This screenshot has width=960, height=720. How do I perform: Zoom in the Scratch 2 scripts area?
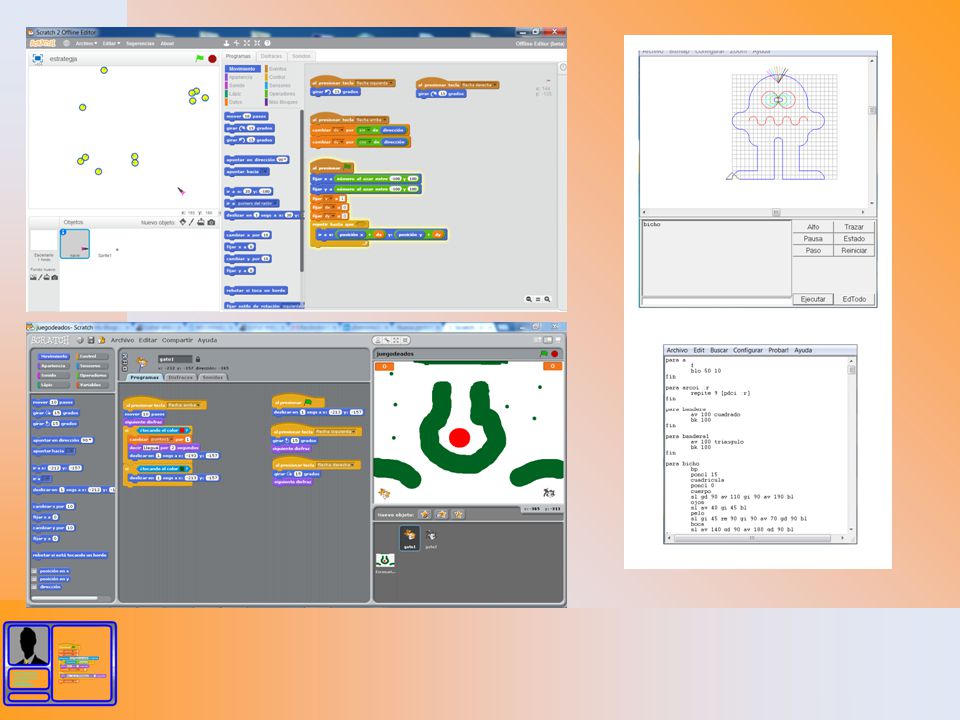point(547,299)
